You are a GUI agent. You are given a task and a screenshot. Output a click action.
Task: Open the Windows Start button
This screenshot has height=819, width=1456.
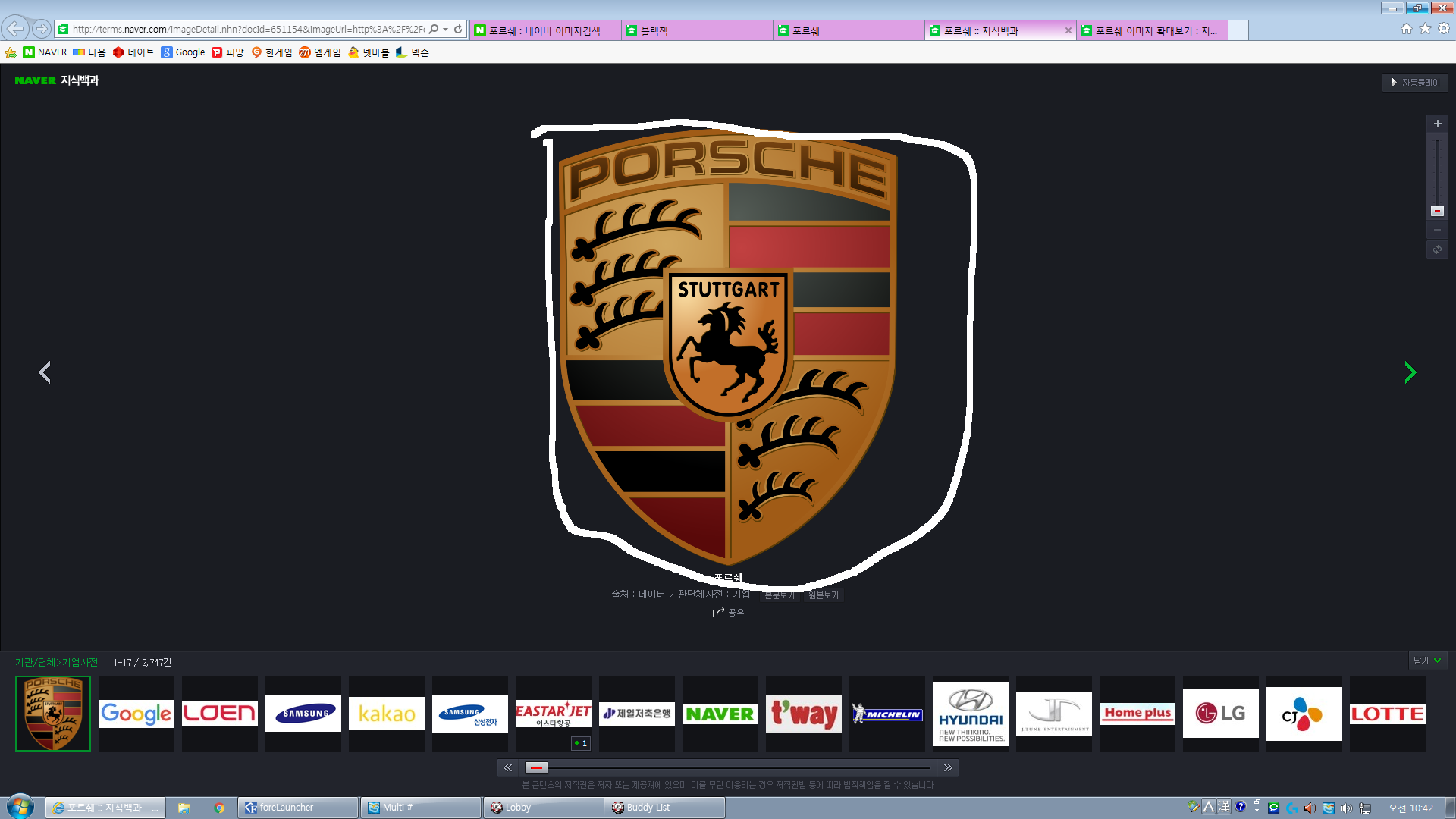pos(20,807)
